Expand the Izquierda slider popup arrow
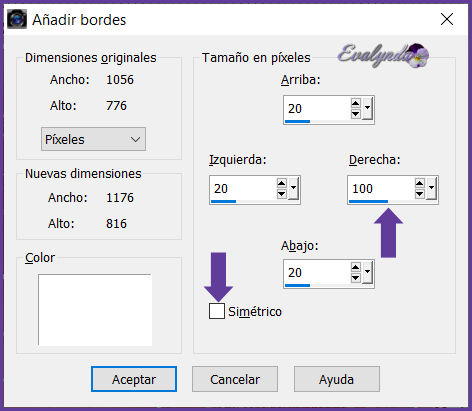The height and width of the screenshot is (411, 472). pos(293,188)
